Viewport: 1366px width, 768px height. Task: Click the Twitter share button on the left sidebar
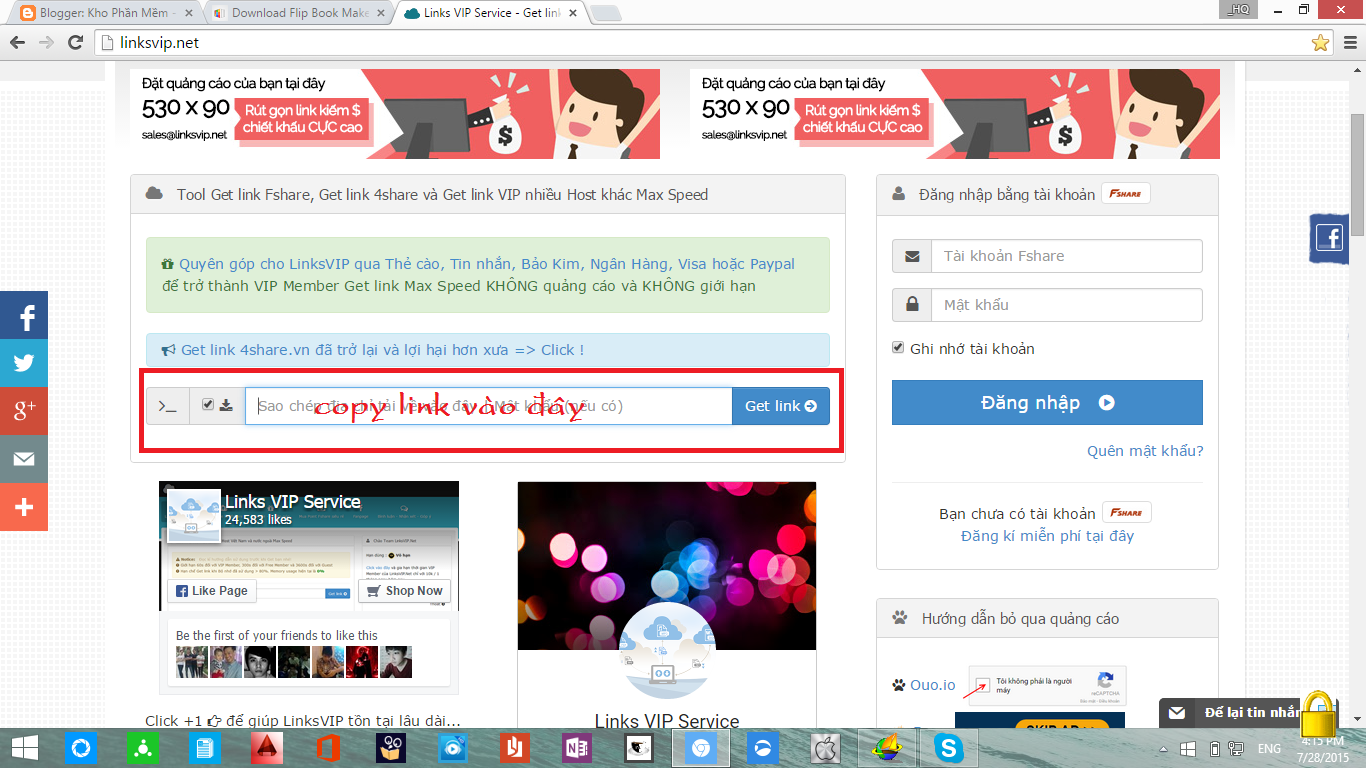point(24,363)
